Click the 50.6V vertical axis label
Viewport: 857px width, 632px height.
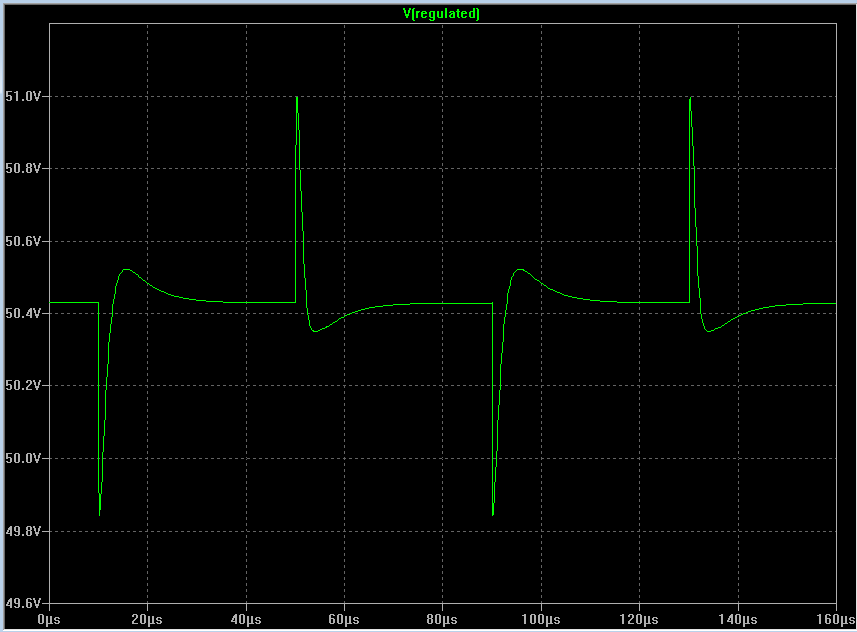(x=23, y=241)
